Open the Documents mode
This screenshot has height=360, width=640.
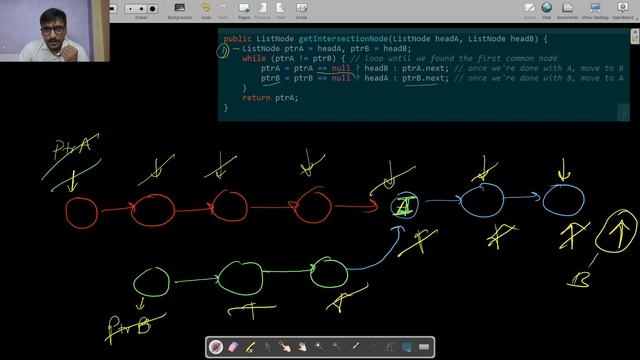(567, 11)
